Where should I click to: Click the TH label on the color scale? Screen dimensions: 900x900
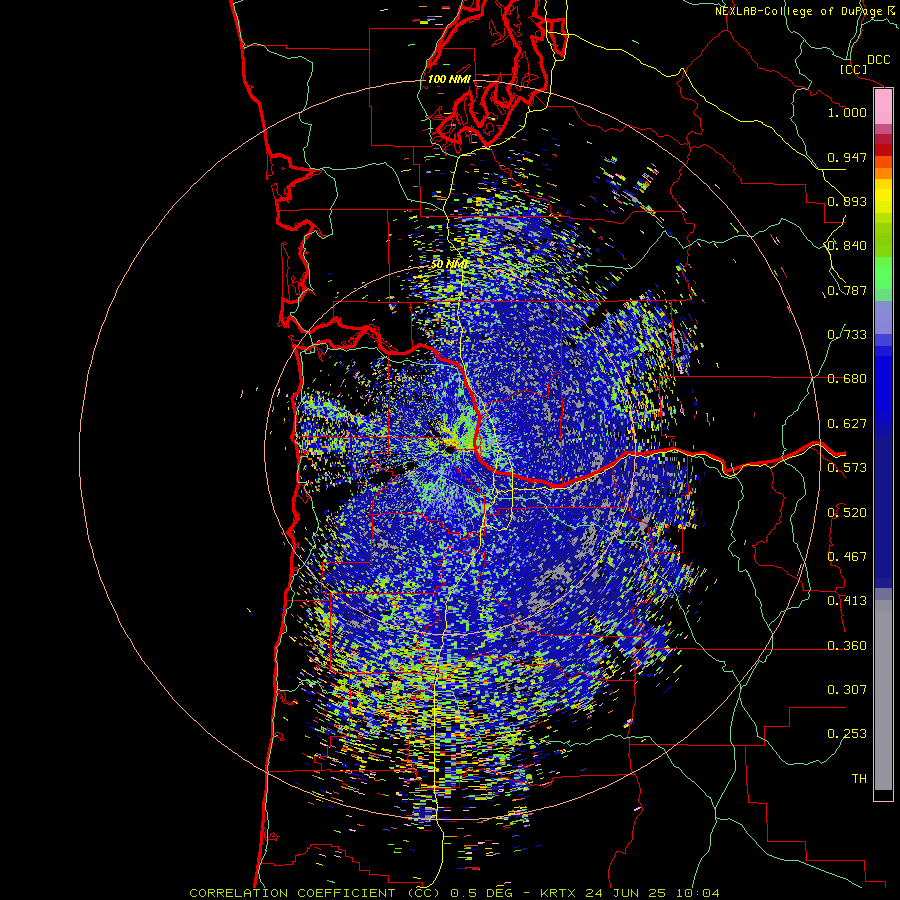(859, 779)
